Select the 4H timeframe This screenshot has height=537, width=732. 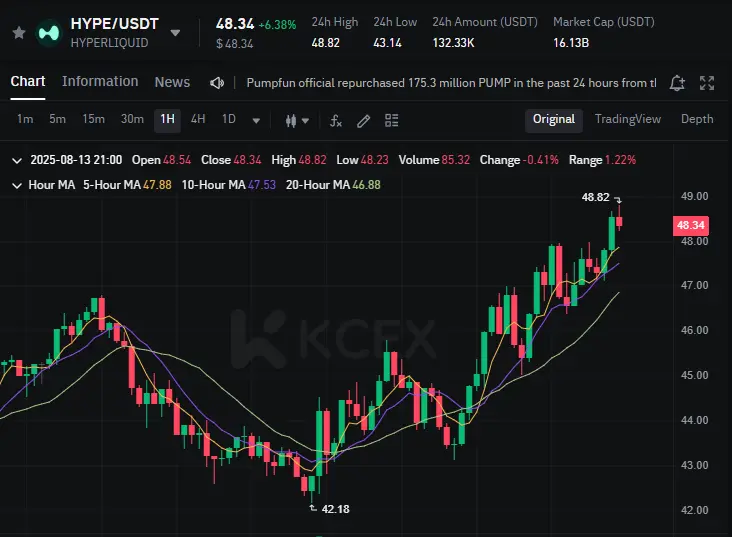198,120
